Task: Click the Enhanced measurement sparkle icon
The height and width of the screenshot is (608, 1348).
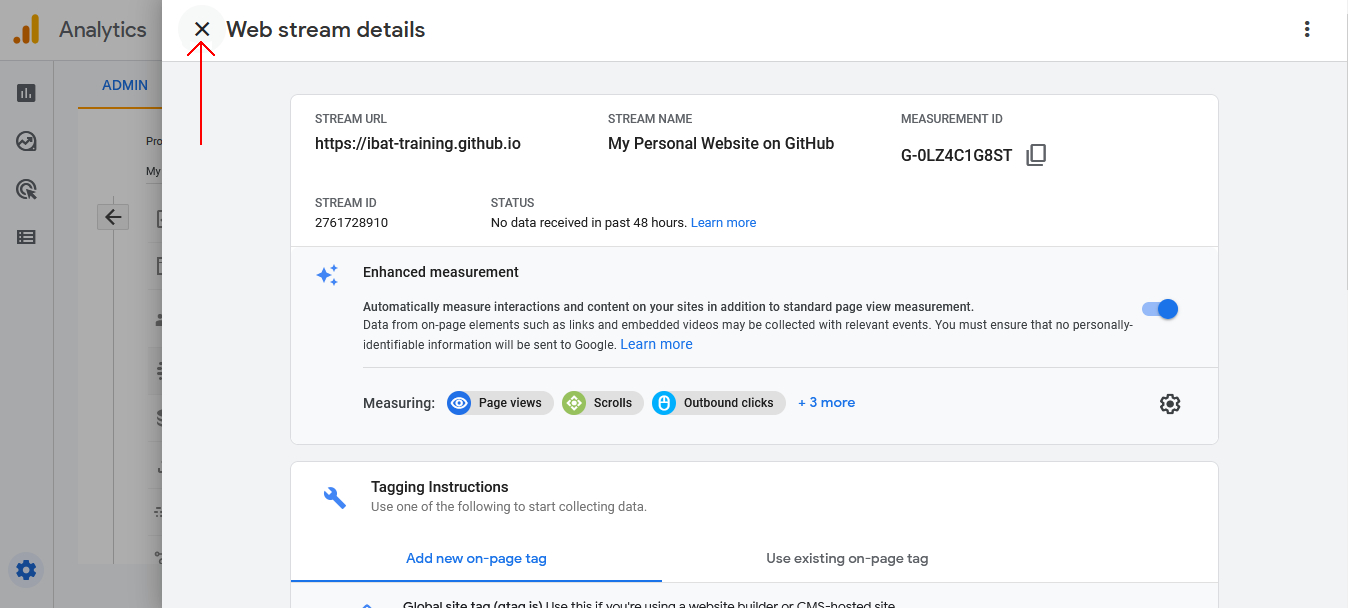Action: 327,276
